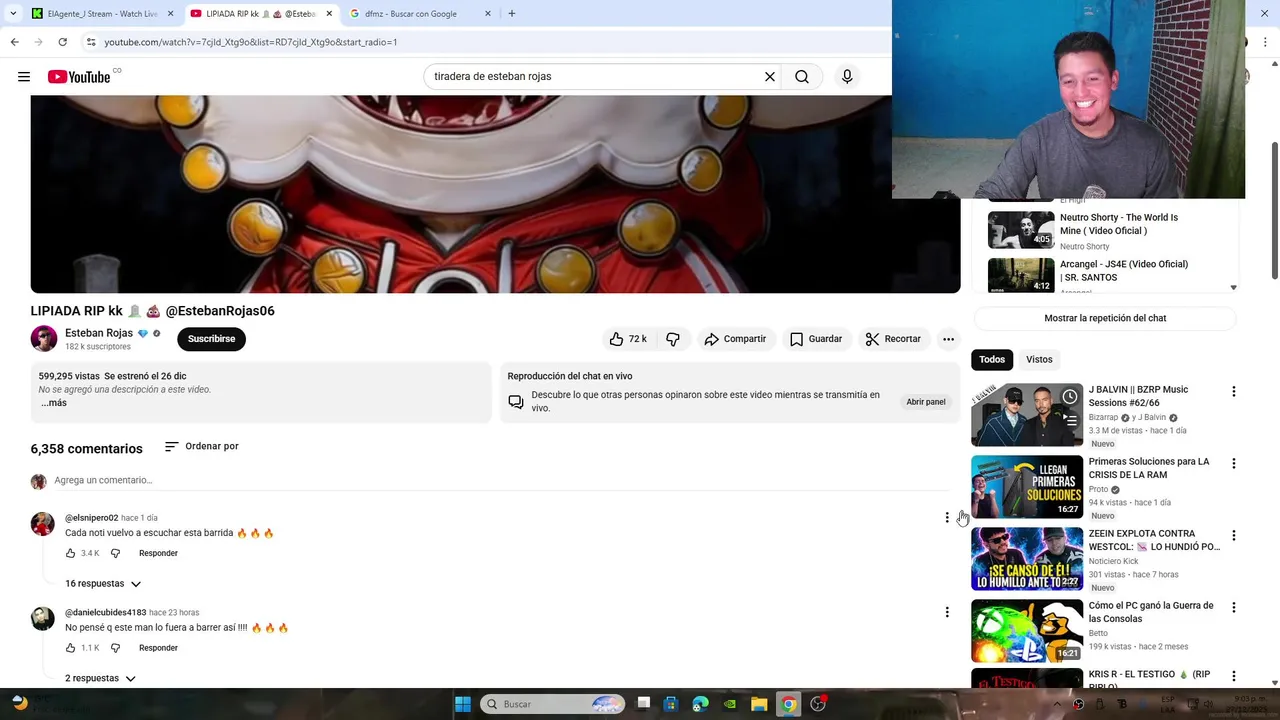Open the tab search dropdown arrow

(x=11, y=14)
